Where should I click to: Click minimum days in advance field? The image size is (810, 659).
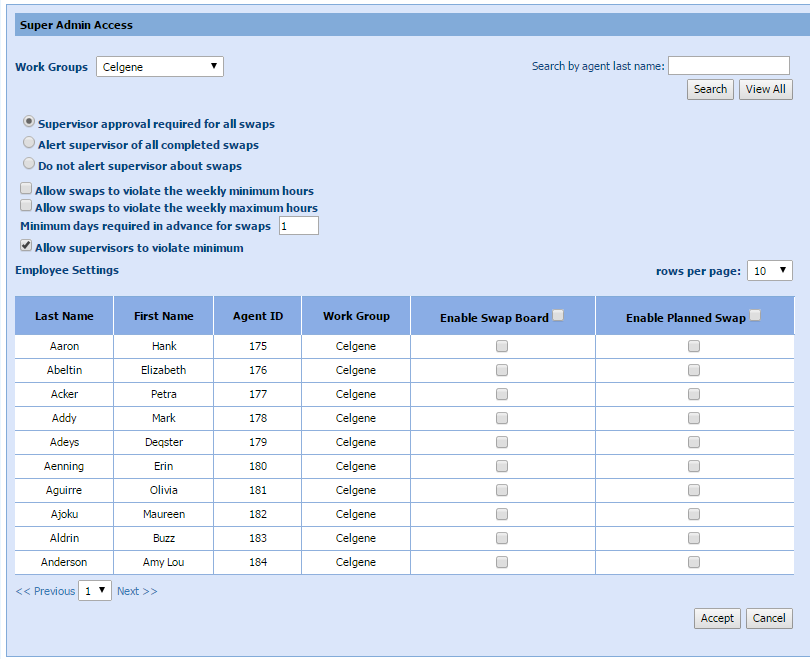coord(298,226)
